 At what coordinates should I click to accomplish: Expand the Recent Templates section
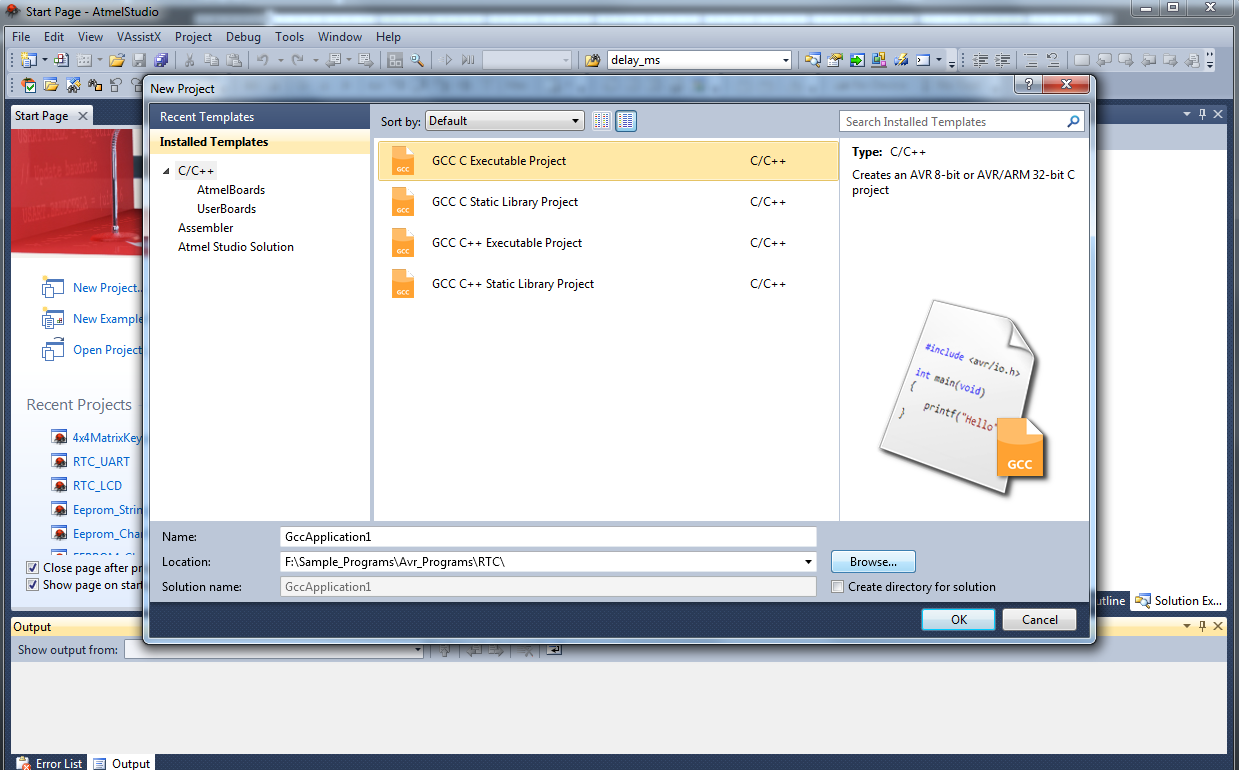pos(260,117)
